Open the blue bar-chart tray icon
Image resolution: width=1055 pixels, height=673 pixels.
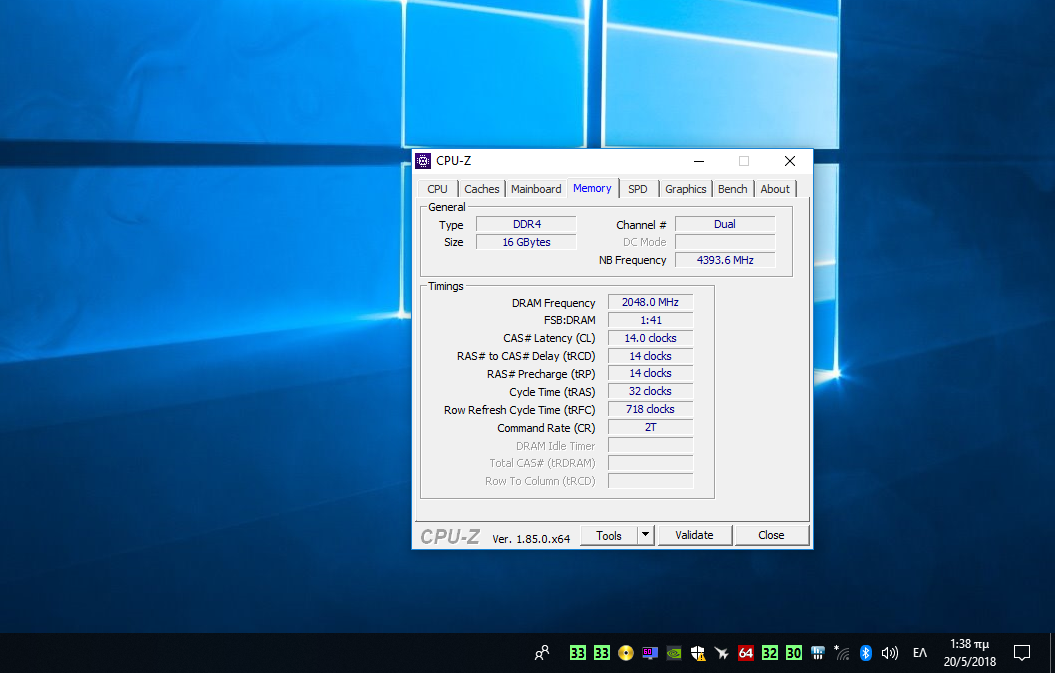[x=817, y=653]
